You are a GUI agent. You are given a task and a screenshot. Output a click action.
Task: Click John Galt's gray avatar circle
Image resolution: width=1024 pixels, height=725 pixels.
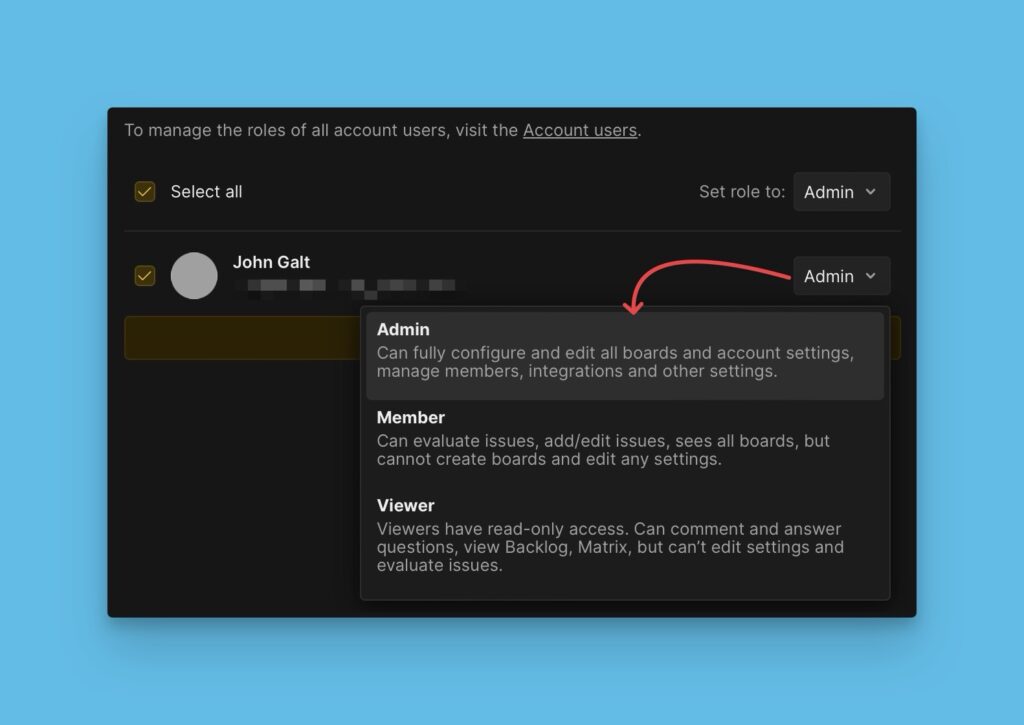coord(194,276)
